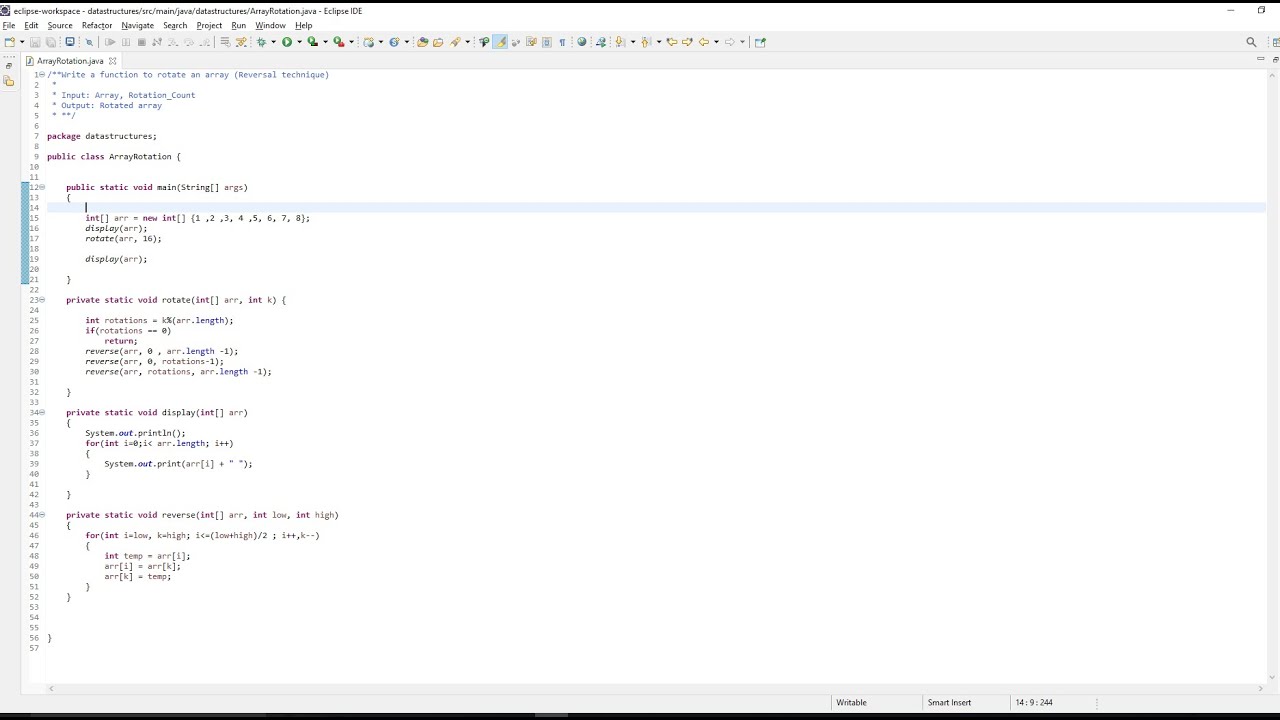1280x720 pixels.
Task: Click the Open Type icon
Action: [x=422, y=42]
